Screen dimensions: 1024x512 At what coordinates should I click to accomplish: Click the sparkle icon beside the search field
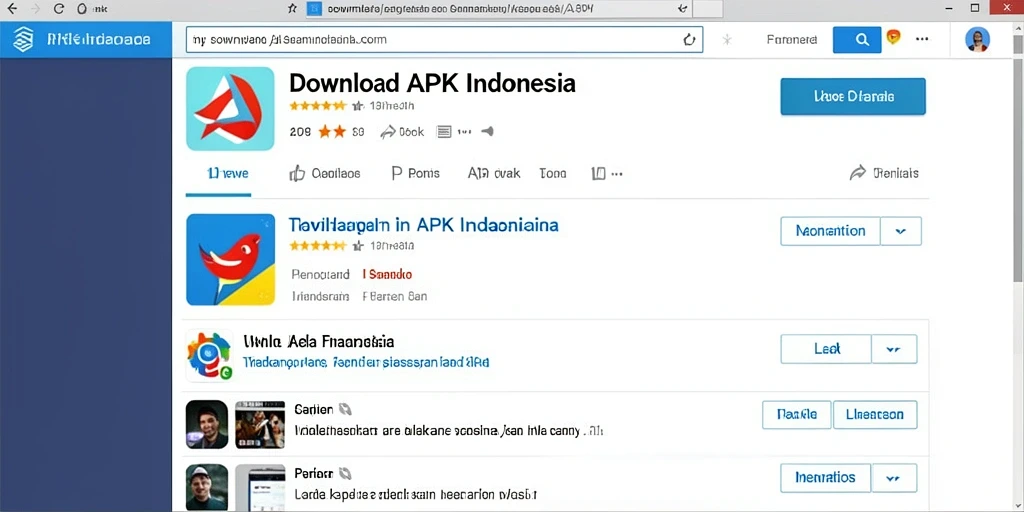point(727,40)
